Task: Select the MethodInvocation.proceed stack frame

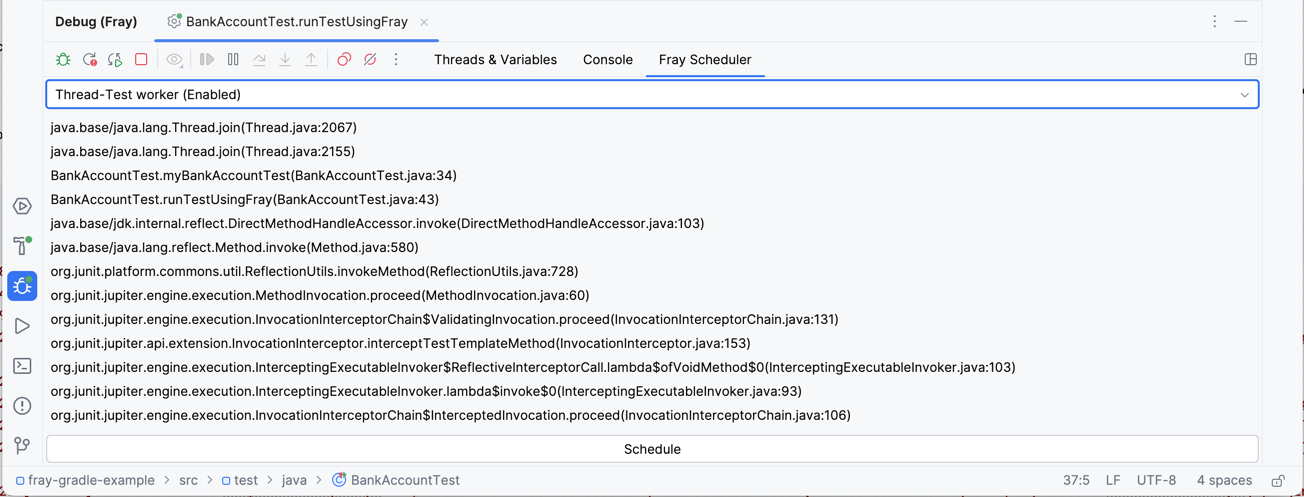Action: coord(320,295)
